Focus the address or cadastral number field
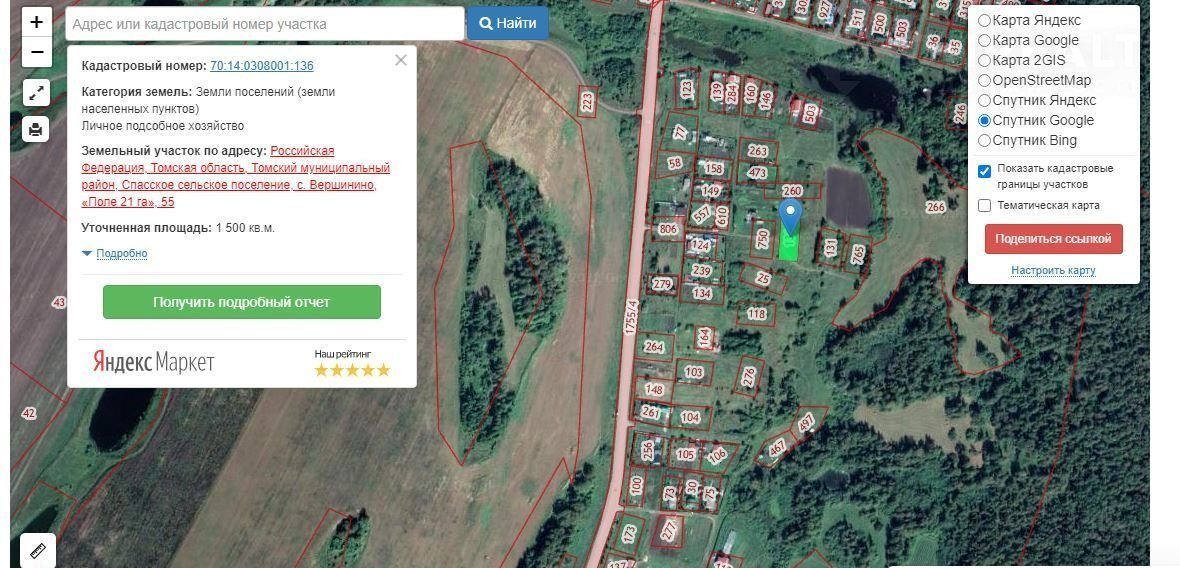The image size is (1180, 568). click(264, 24)
